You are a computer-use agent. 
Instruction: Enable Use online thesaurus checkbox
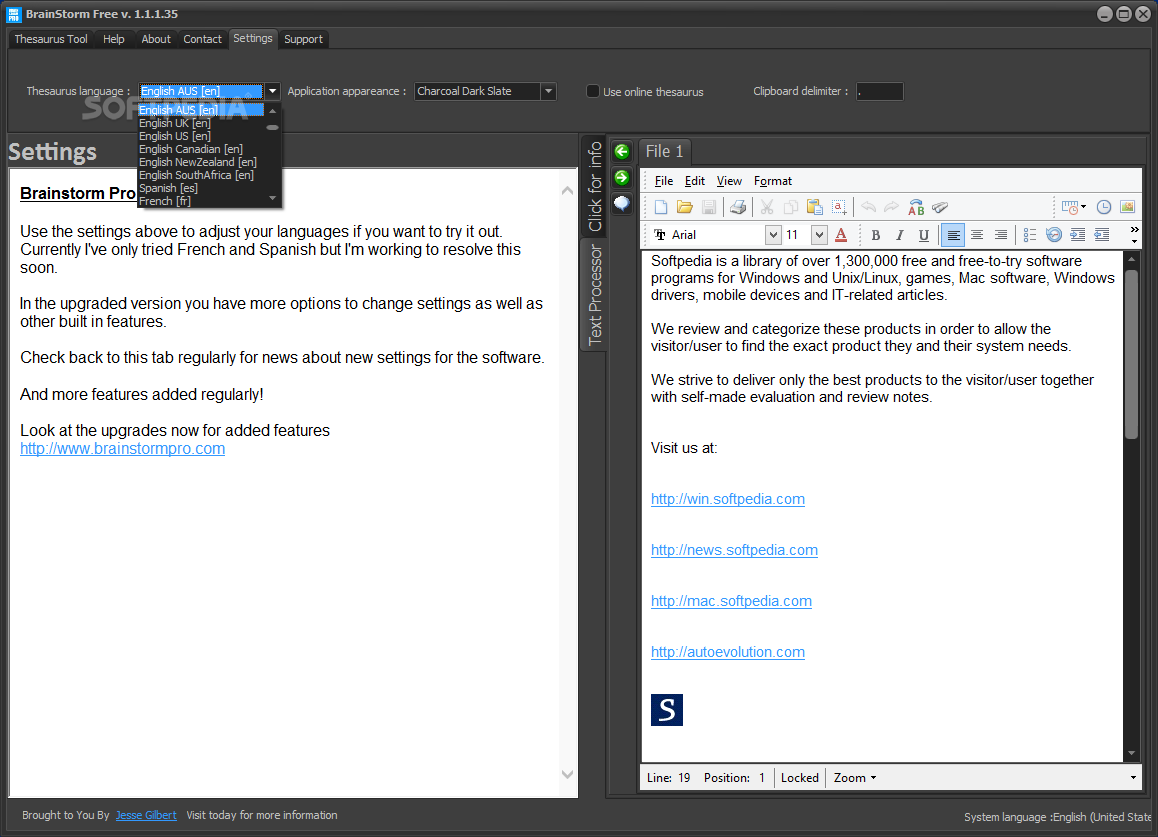[592, 91]
